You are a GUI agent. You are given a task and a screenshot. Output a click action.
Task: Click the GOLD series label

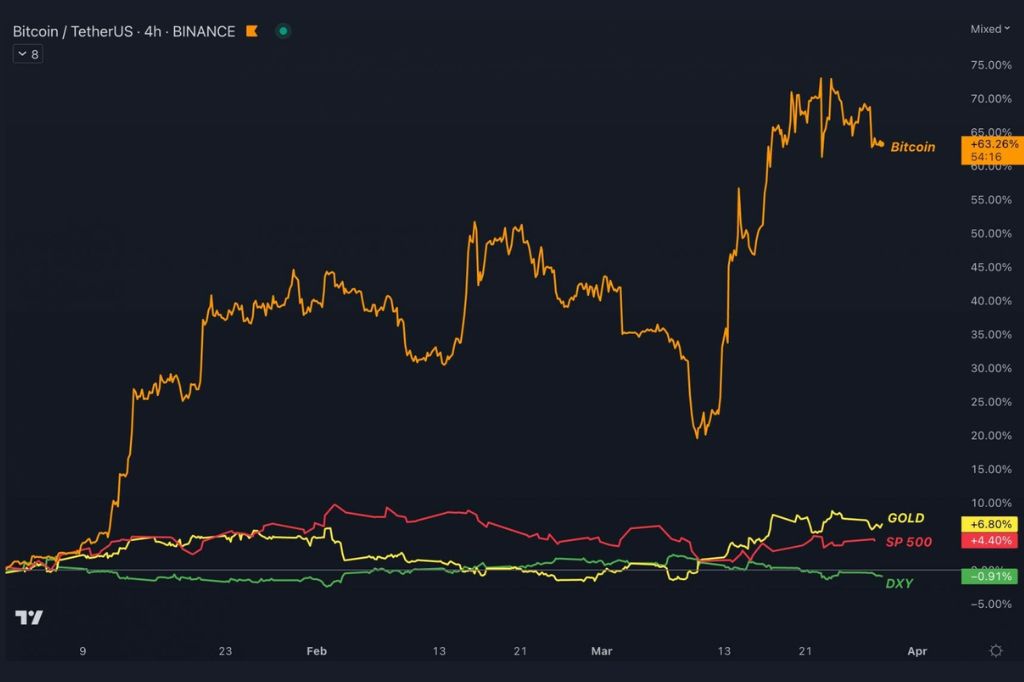click(x=906, y=518)
